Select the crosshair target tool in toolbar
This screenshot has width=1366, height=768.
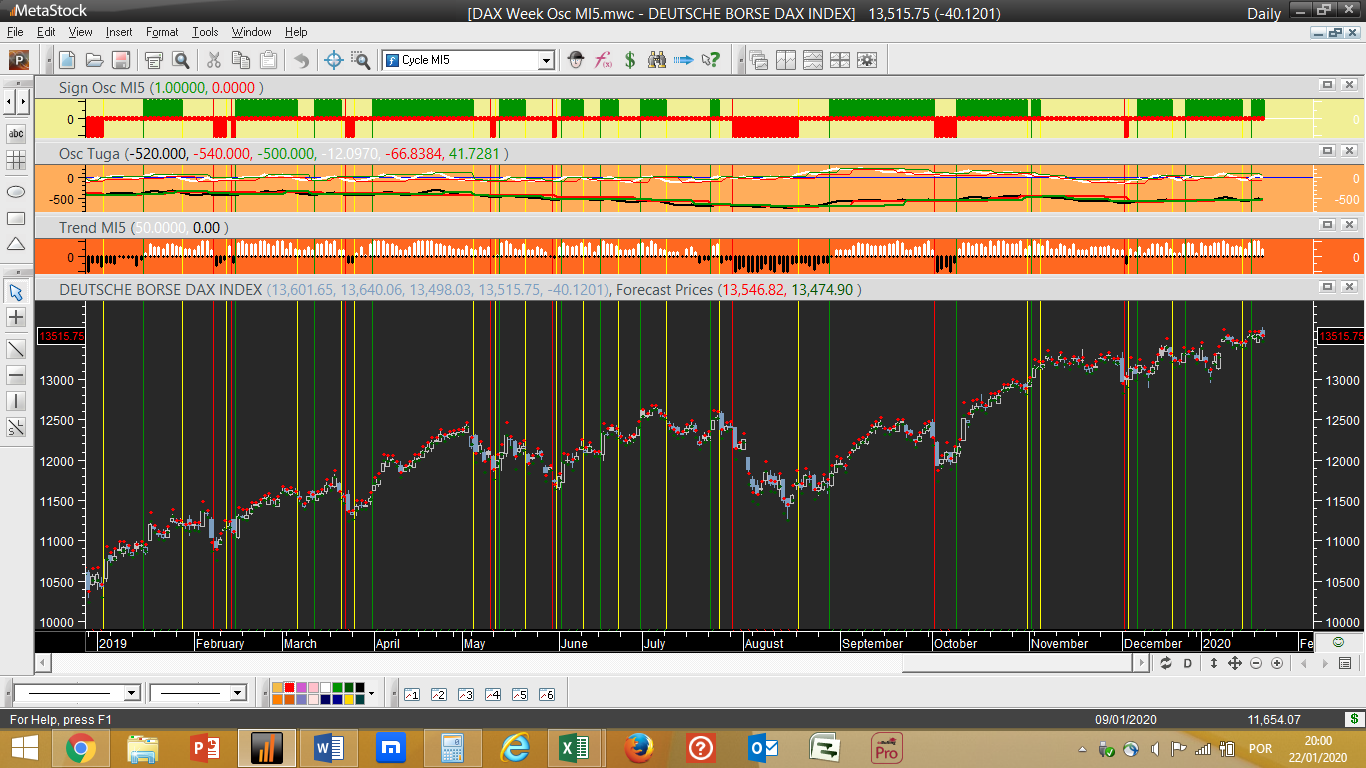[x=334, y=60]
